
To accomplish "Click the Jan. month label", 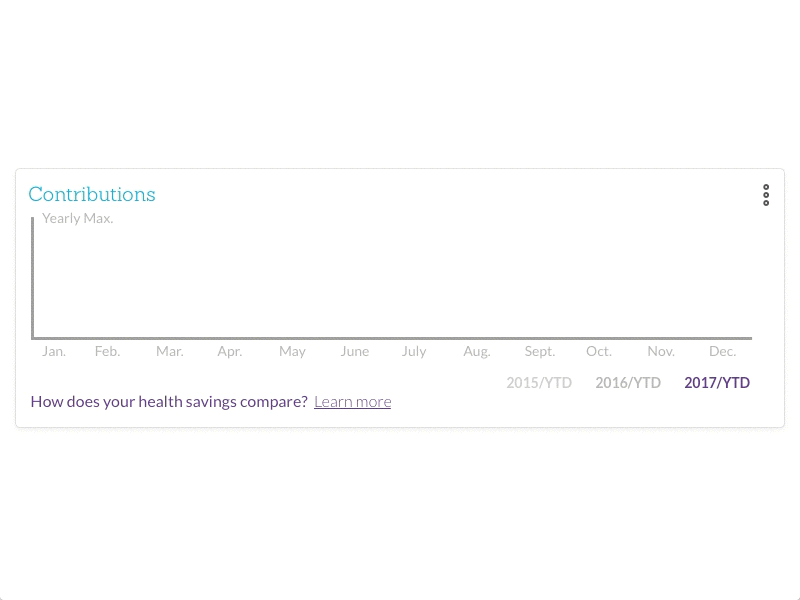I will (x=54, y=351).
